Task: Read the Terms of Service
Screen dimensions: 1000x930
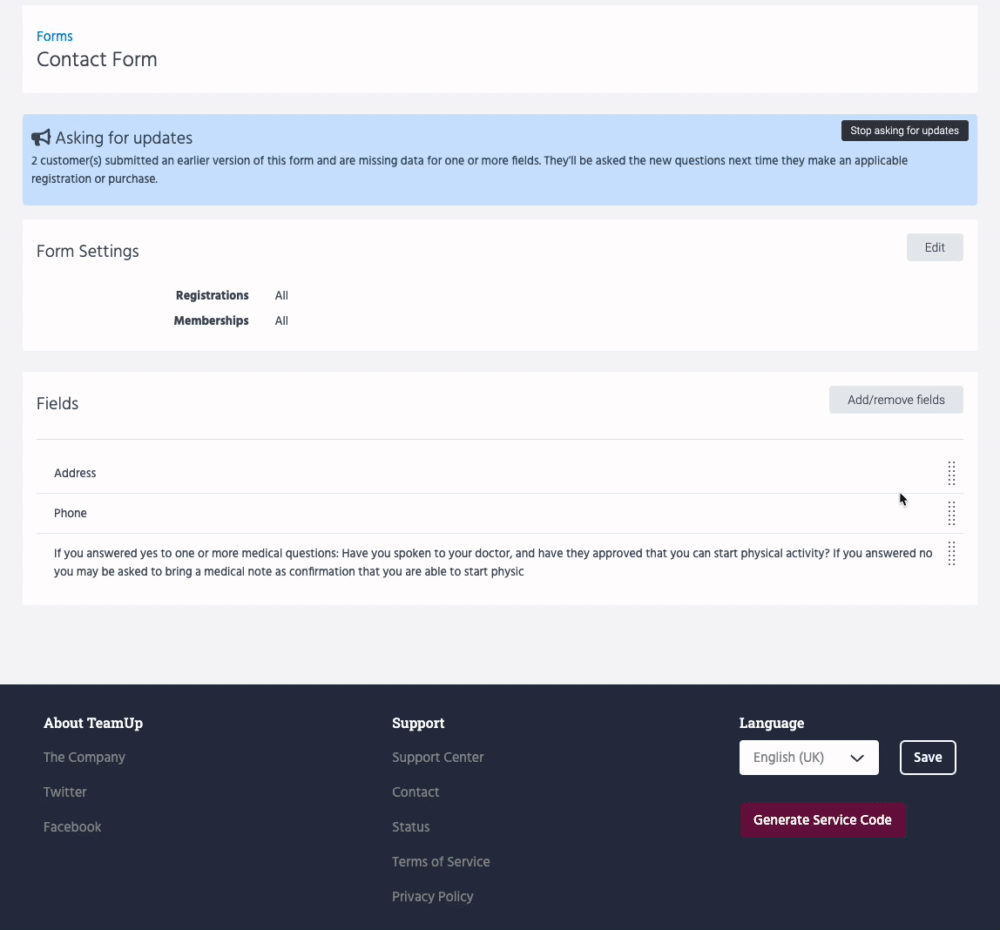Action: [441, 862]
